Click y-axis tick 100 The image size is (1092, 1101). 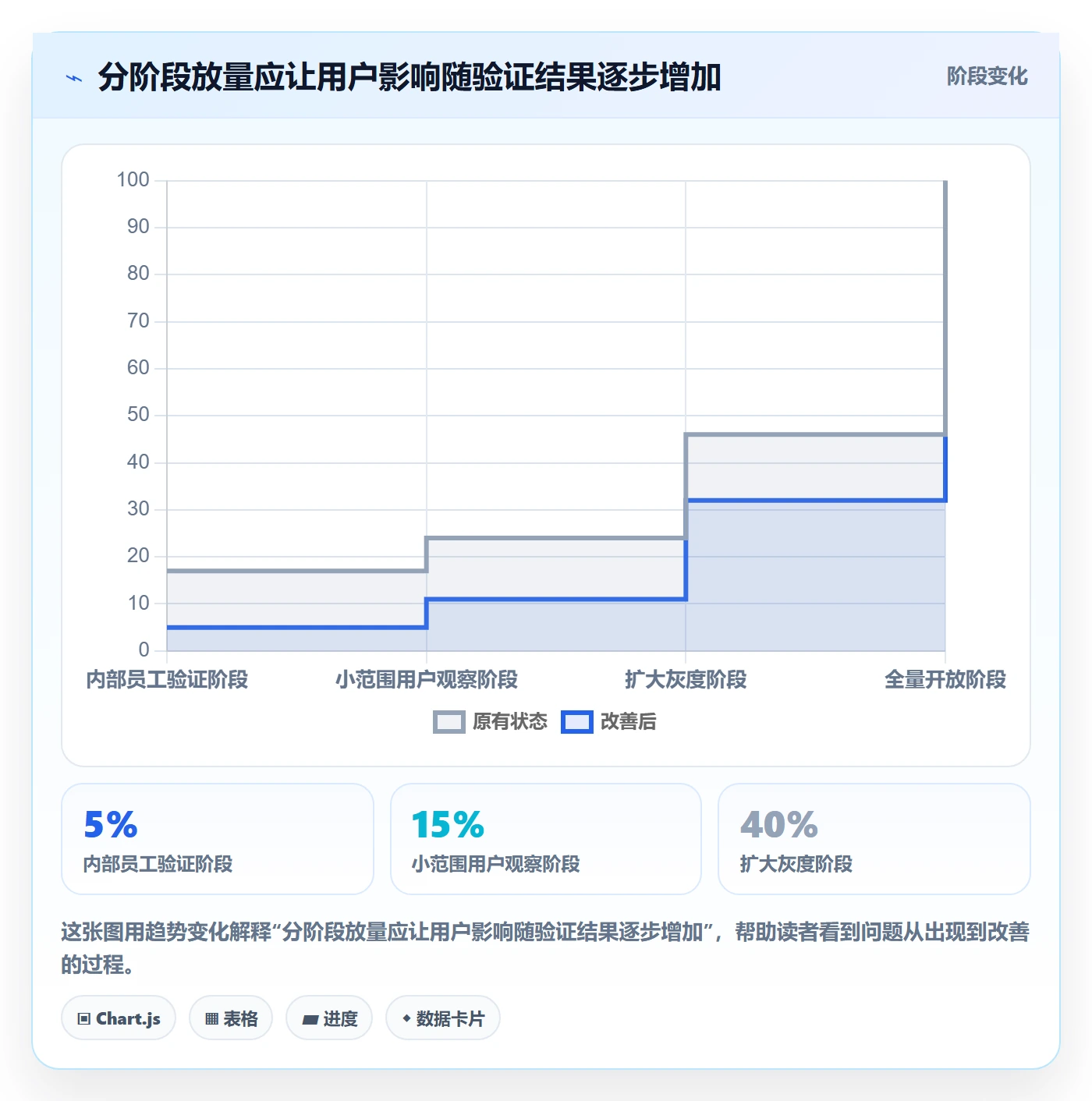click(x=133, y=180)
